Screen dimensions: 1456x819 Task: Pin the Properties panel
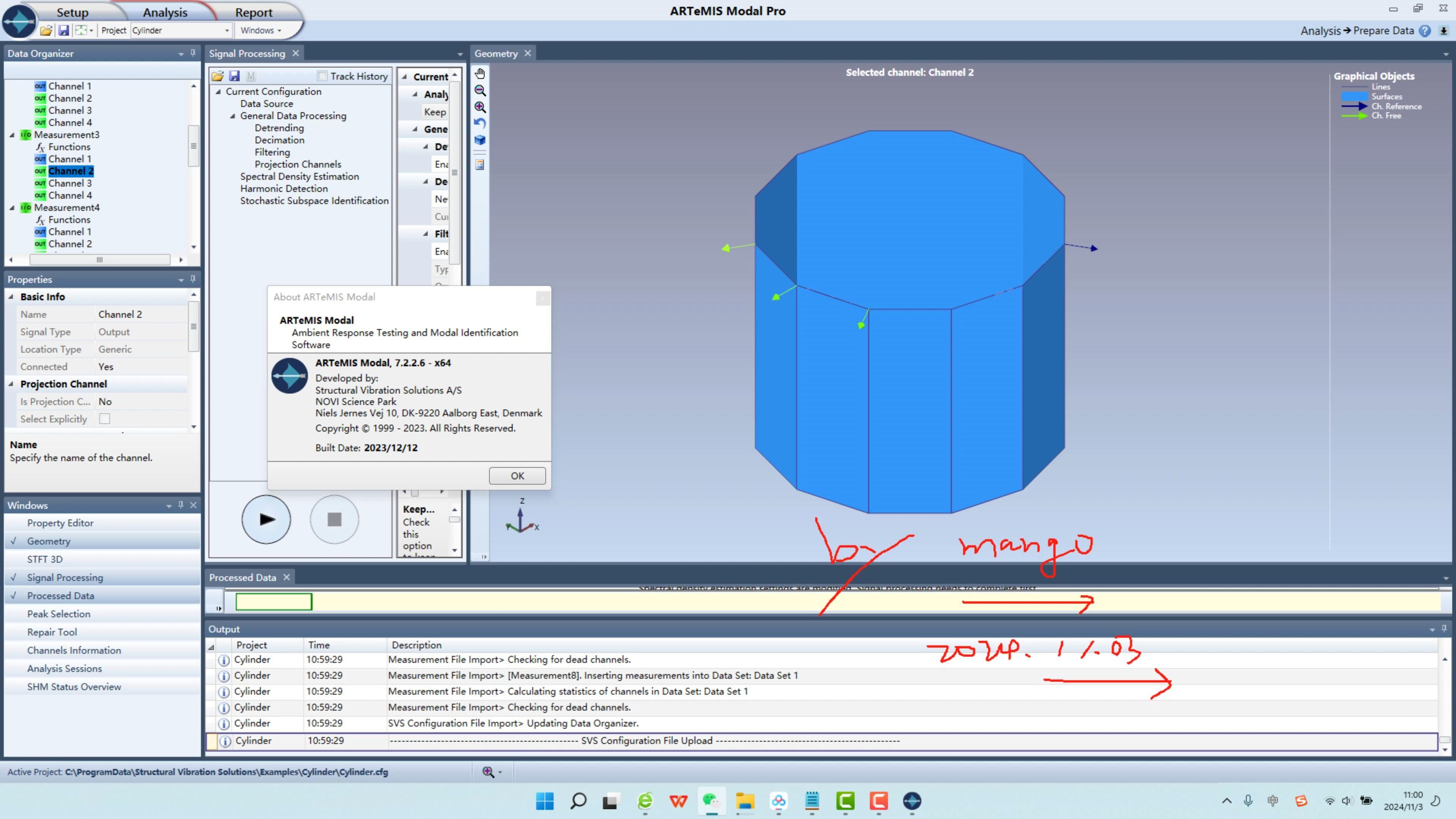[x=193, y=279]
